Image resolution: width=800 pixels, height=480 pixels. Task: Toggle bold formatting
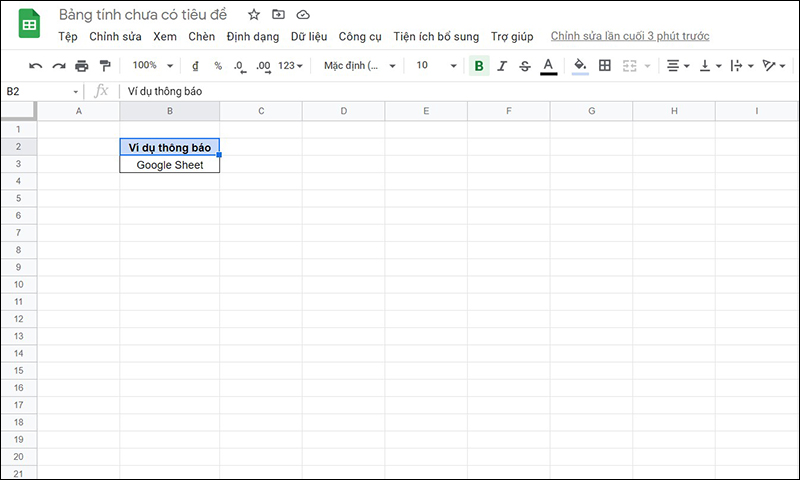(x=479, y=66)
